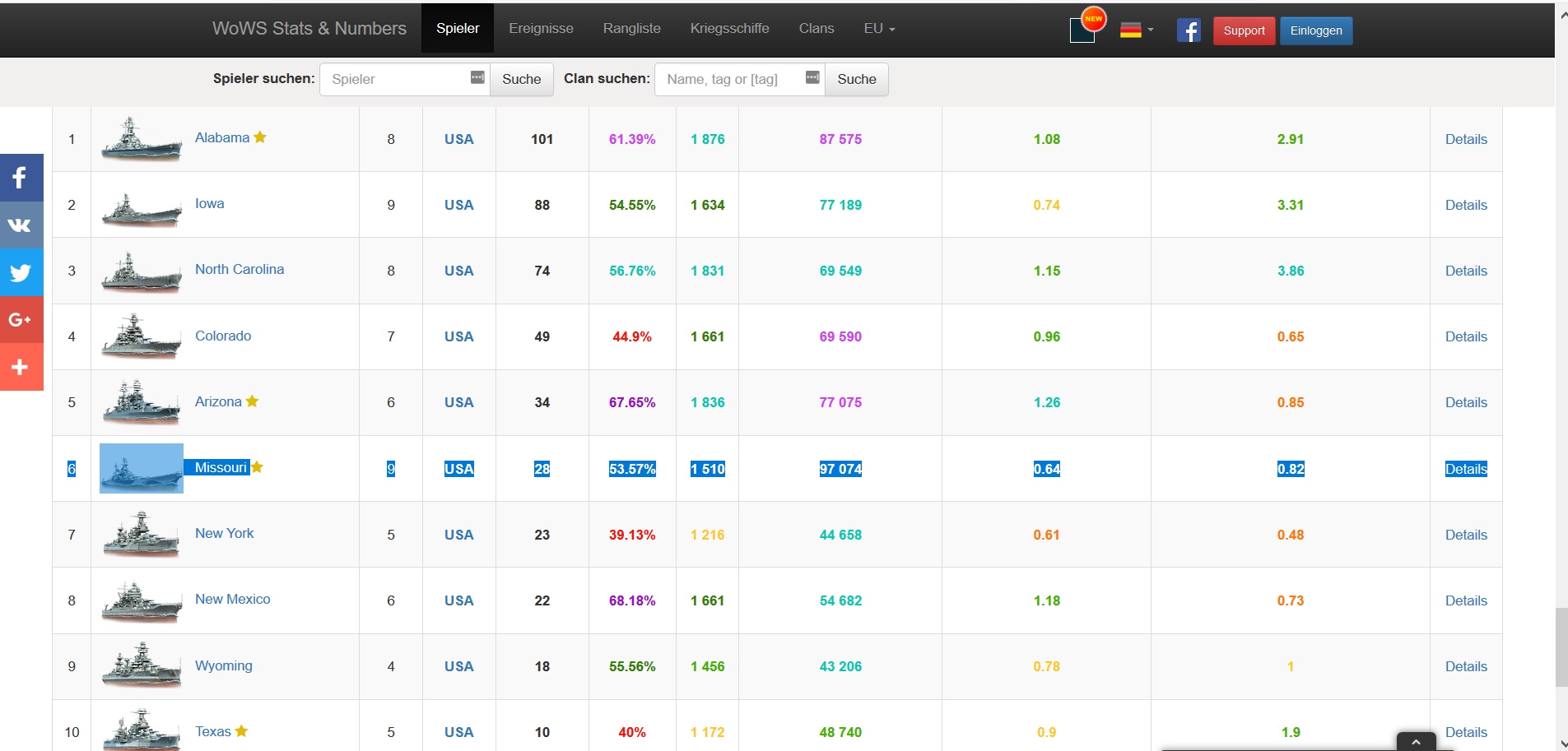This screenshot has height=751, width=1568.
Task: Open the Ereignisse menu item
Action: (x=541, y=28)
